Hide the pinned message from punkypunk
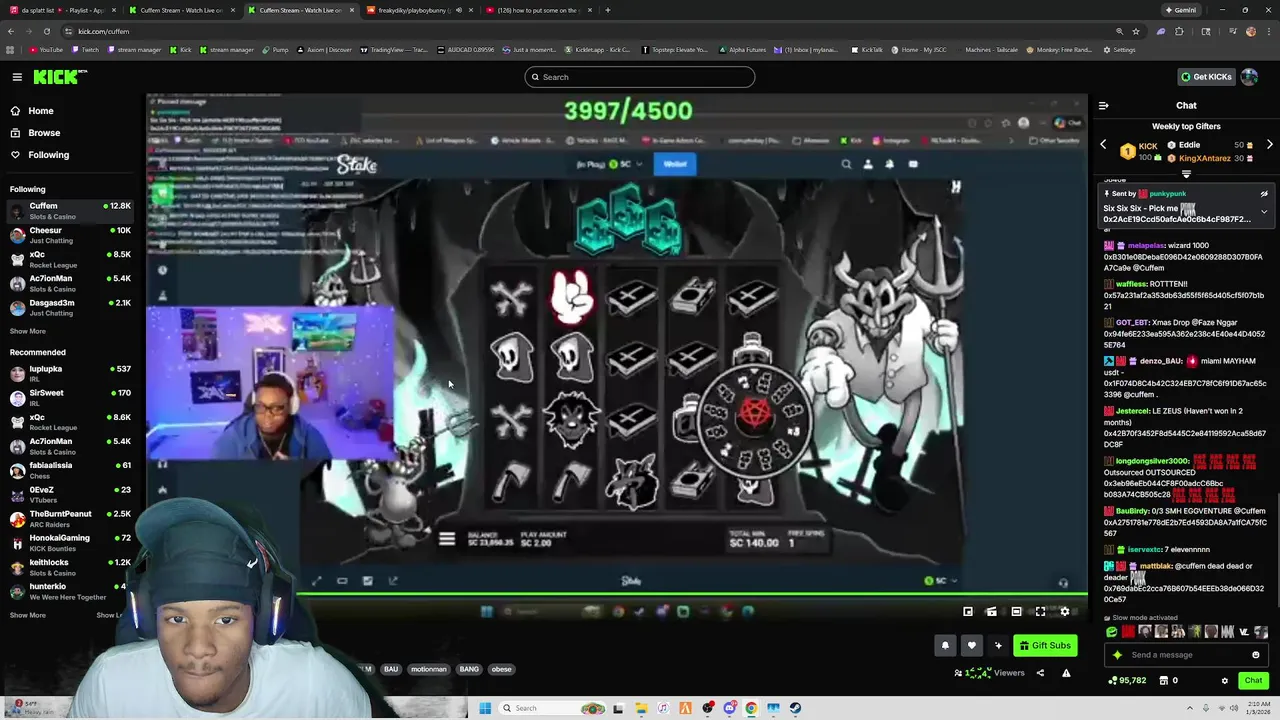Screen dimensions: 1280x720 (x=1264, y=194)
